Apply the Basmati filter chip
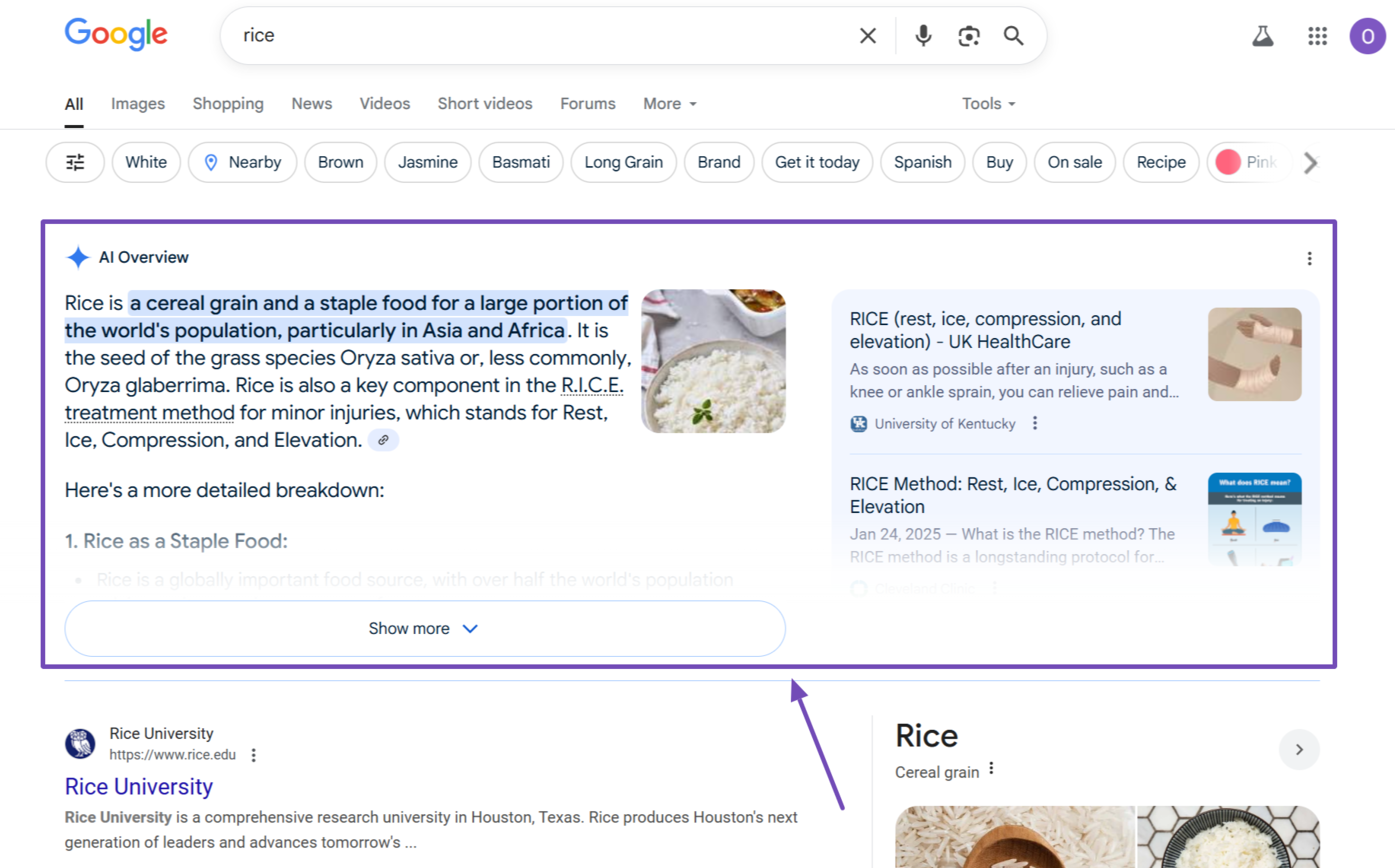 (521, 162)
